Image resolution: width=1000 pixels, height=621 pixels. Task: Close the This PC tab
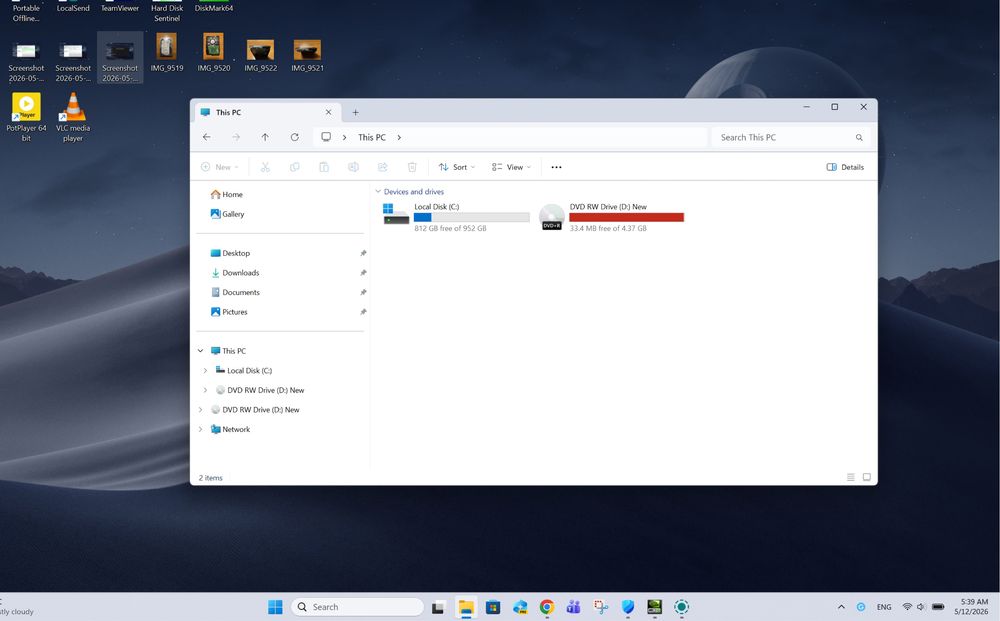(x=328, y=112)
